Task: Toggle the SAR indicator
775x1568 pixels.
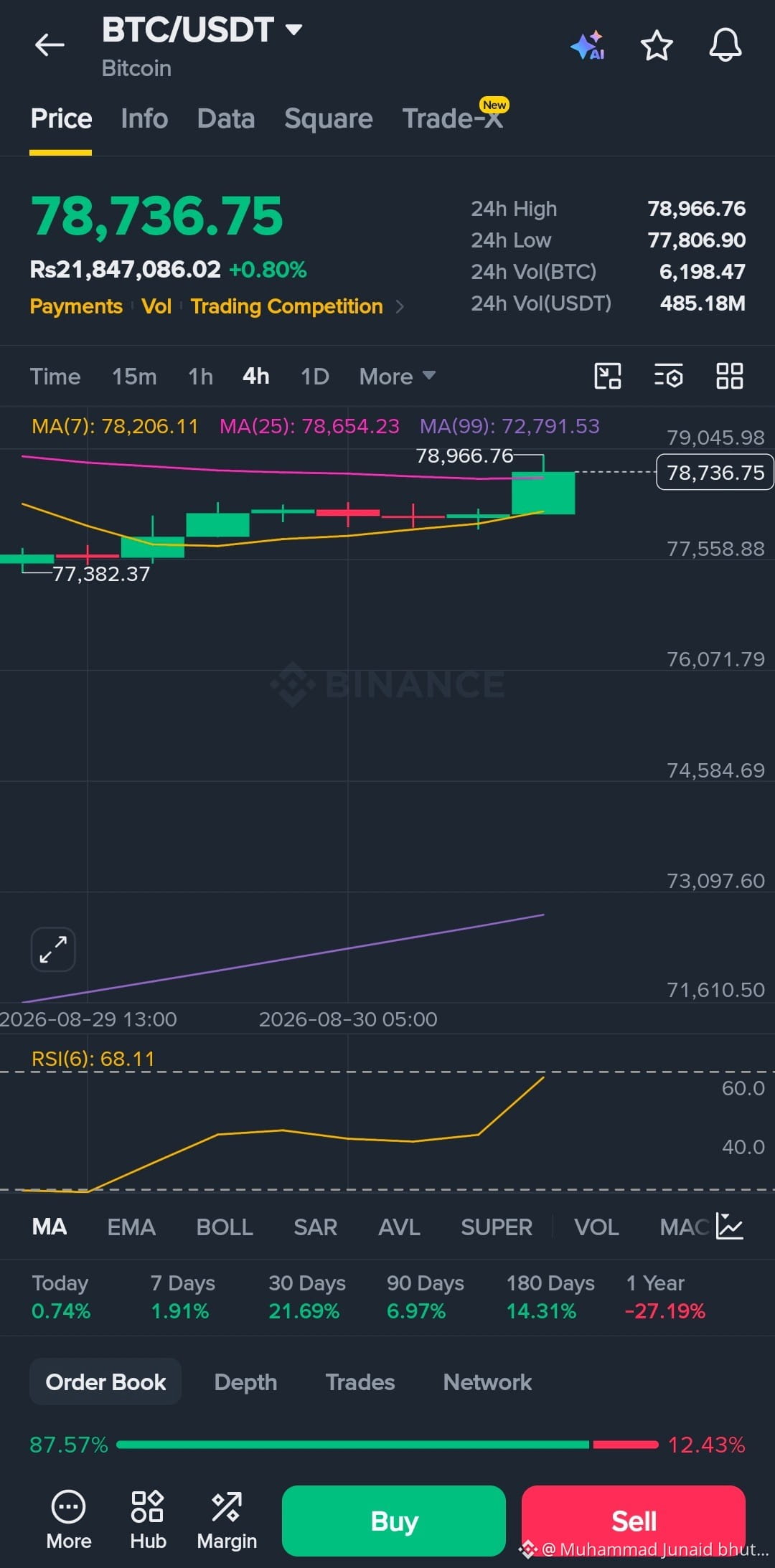Action: (x=315, y=1227)
